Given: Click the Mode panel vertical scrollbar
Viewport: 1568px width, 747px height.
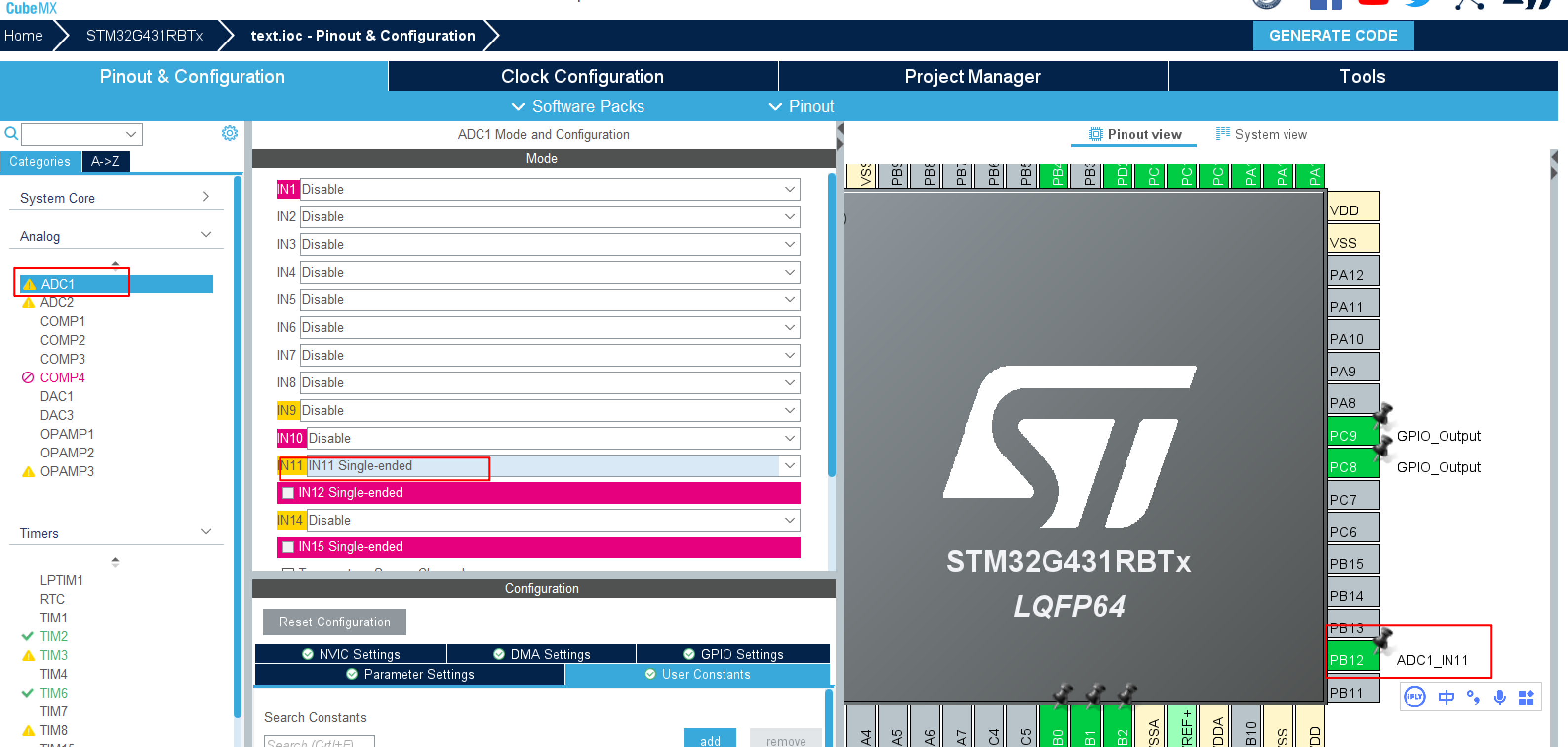Looking at the screenshot, I should [832, 325].
